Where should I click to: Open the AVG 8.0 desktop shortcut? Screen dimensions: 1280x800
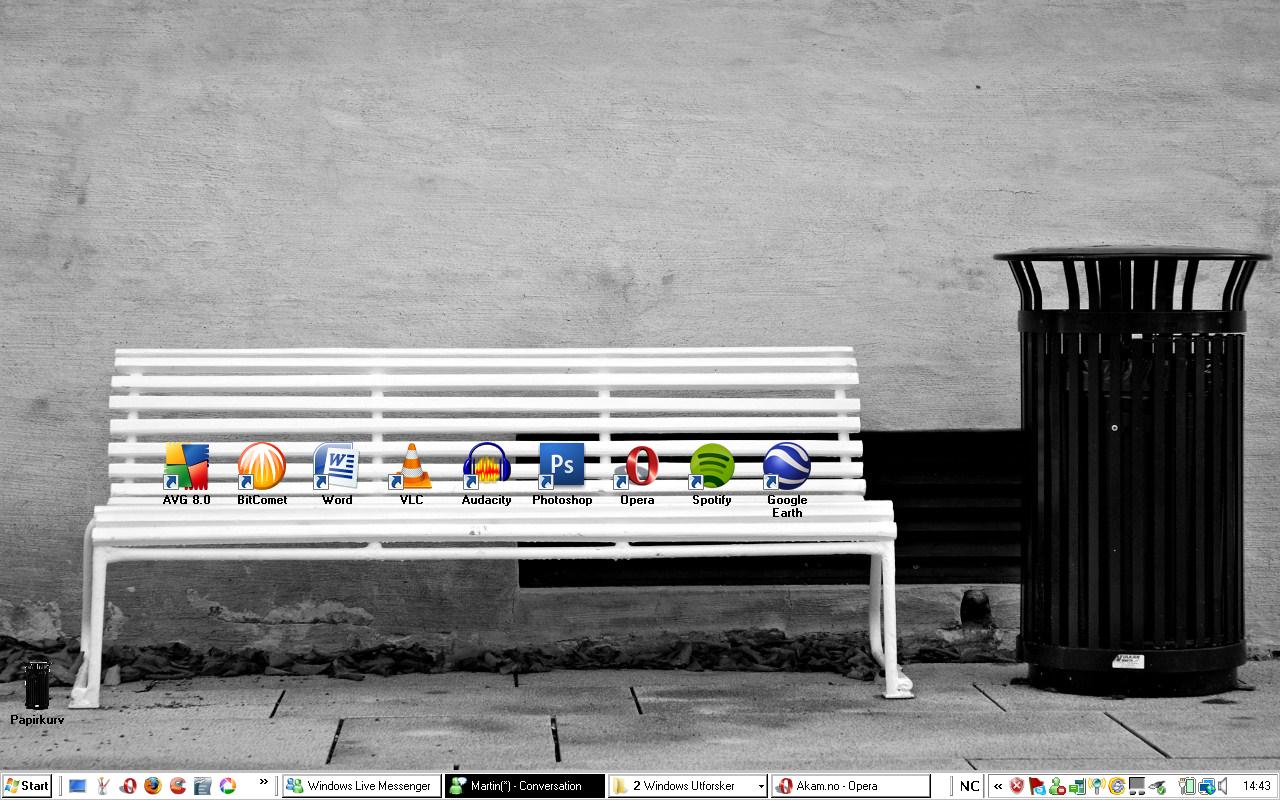pos(187,474)
